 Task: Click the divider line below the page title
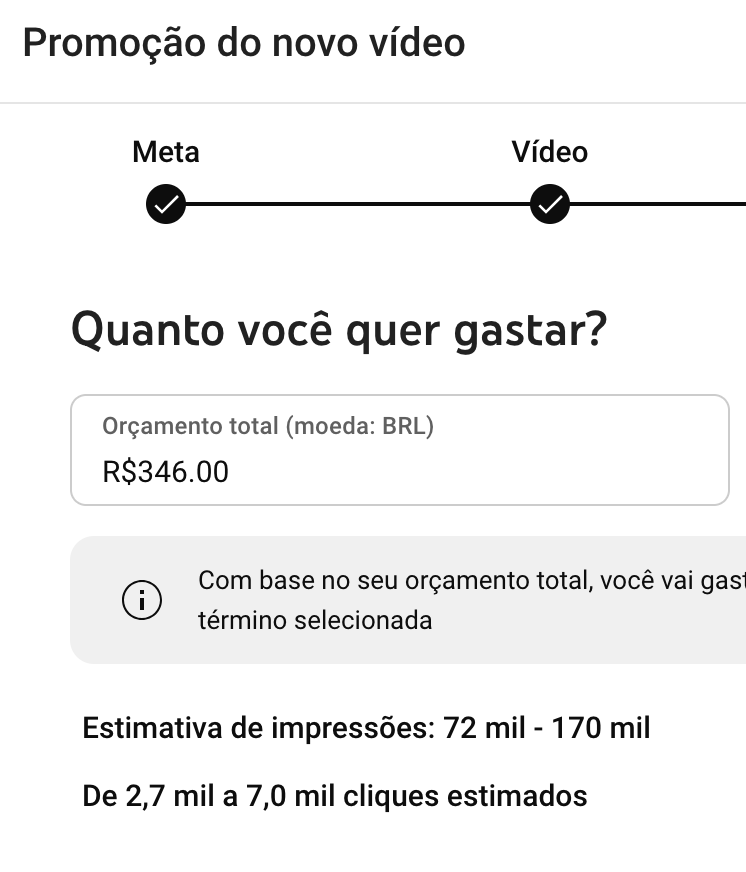(373, 103)
